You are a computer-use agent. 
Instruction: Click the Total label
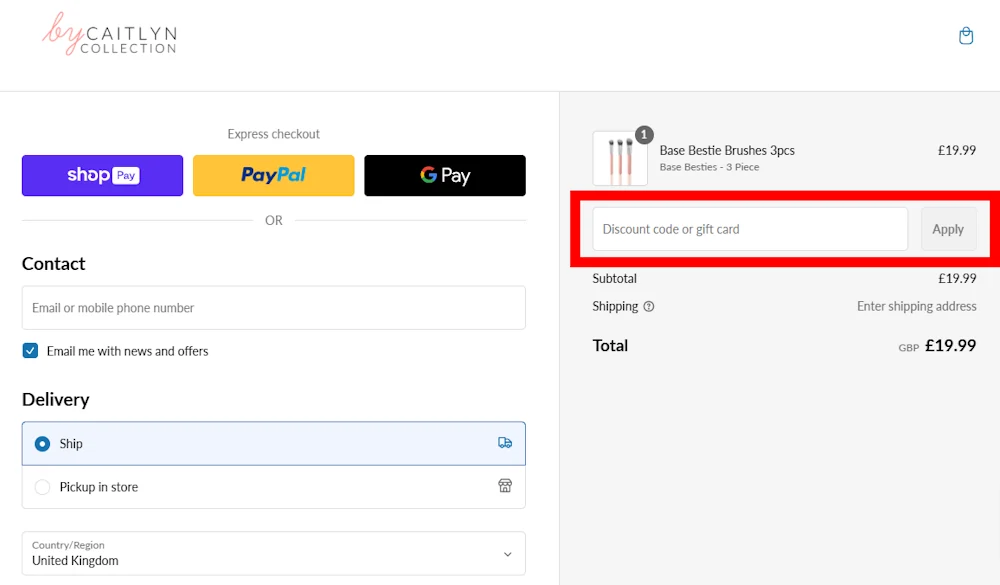click(610, 345)
